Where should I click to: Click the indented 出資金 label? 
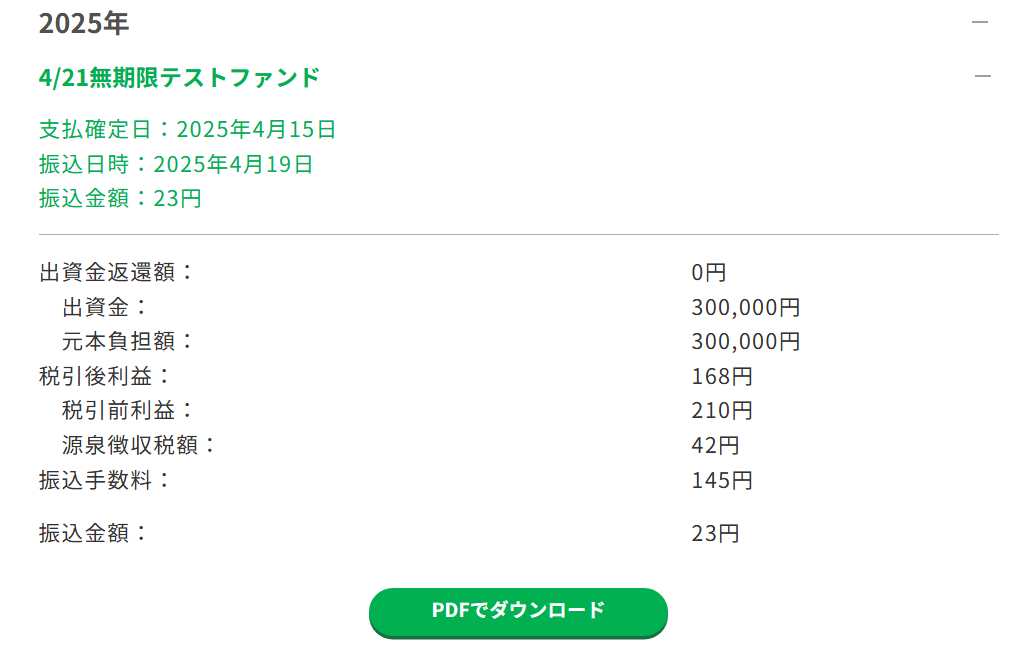tap(105, 307)
